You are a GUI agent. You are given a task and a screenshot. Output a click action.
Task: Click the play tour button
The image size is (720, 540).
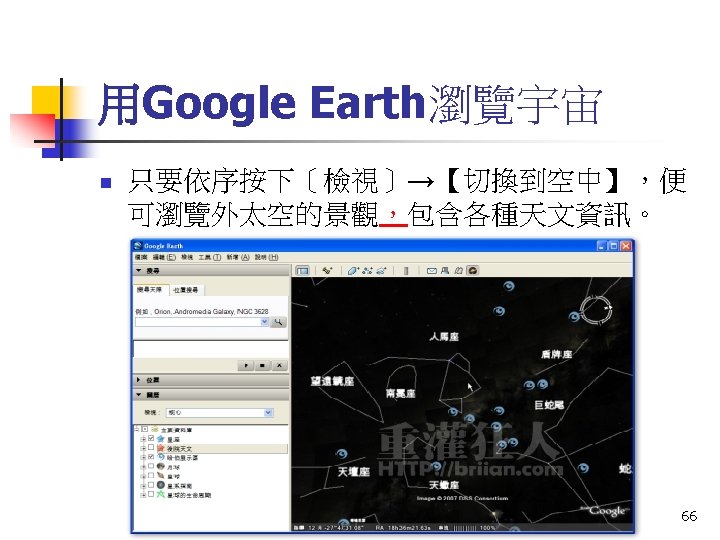coord(246,366)
